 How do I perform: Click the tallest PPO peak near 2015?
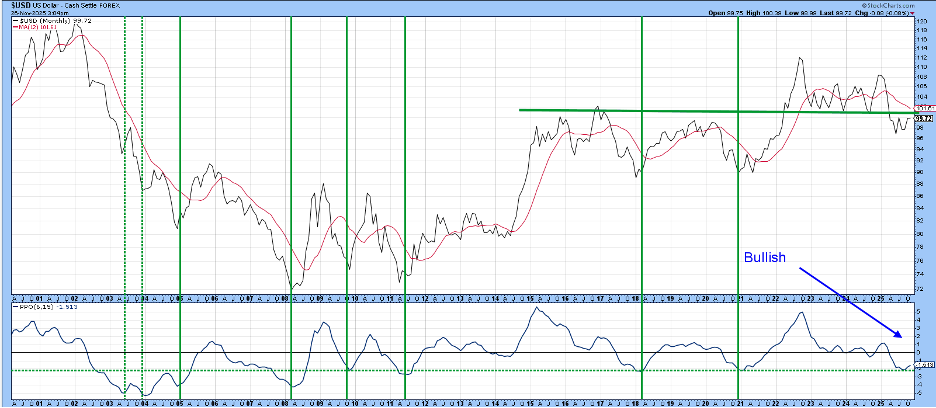tap(535, 308)
